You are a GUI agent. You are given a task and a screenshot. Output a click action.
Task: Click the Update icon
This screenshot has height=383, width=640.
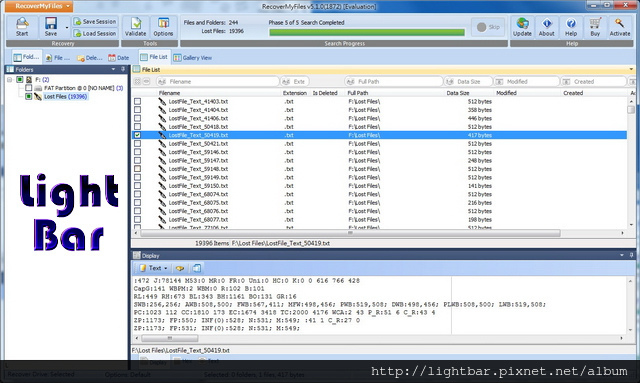522,27
